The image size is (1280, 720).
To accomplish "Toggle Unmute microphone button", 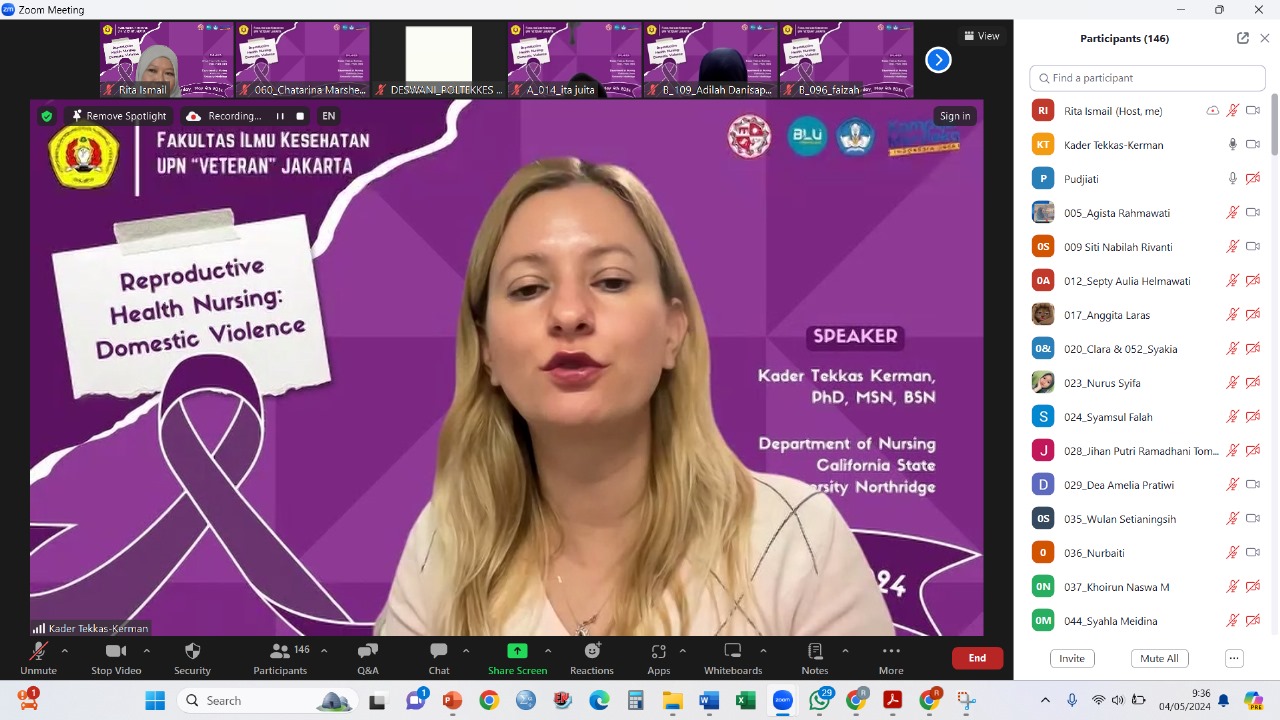I will (38, 652).
